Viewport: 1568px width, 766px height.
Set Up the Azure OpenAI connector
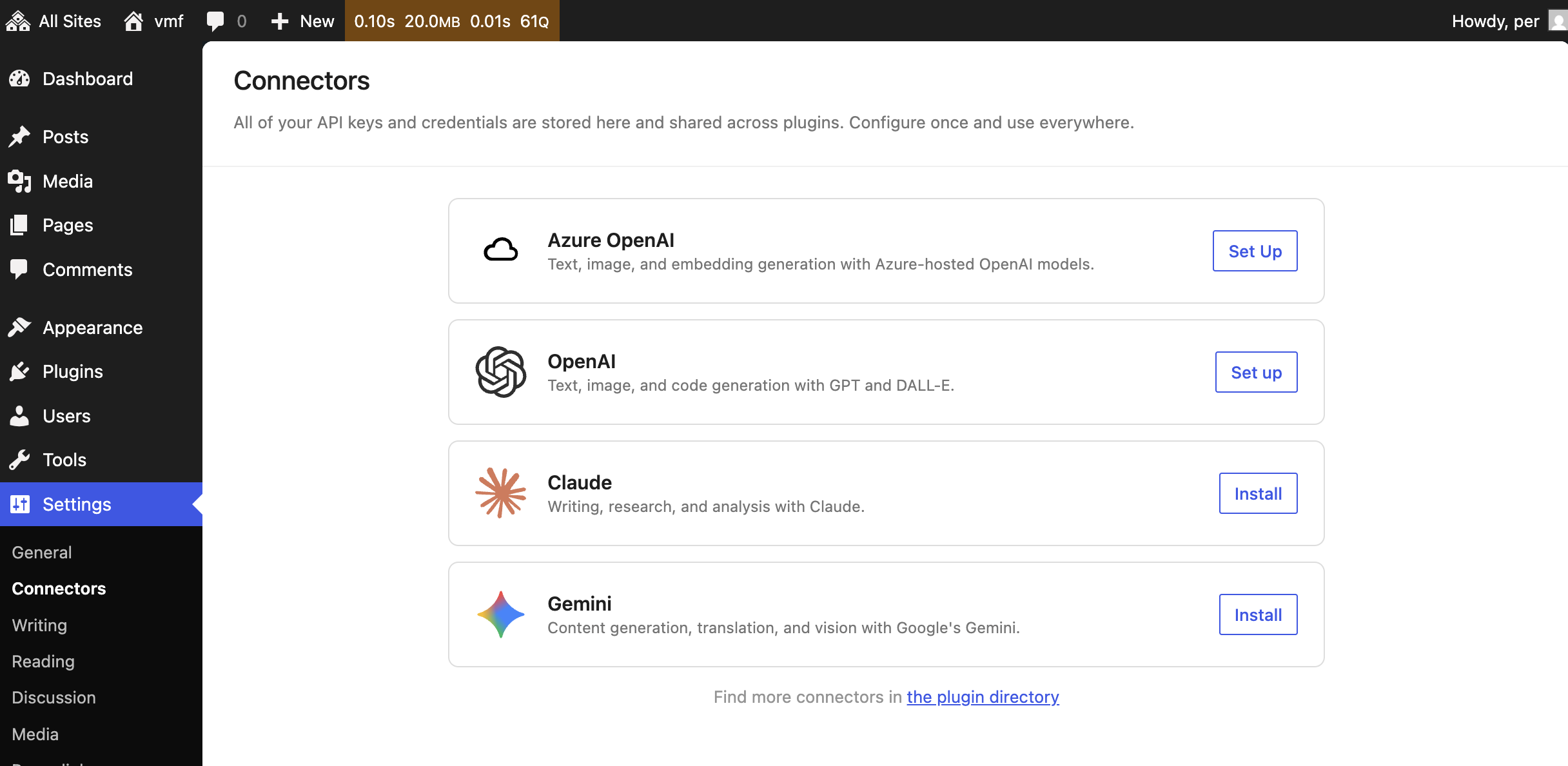point(1254,251)
